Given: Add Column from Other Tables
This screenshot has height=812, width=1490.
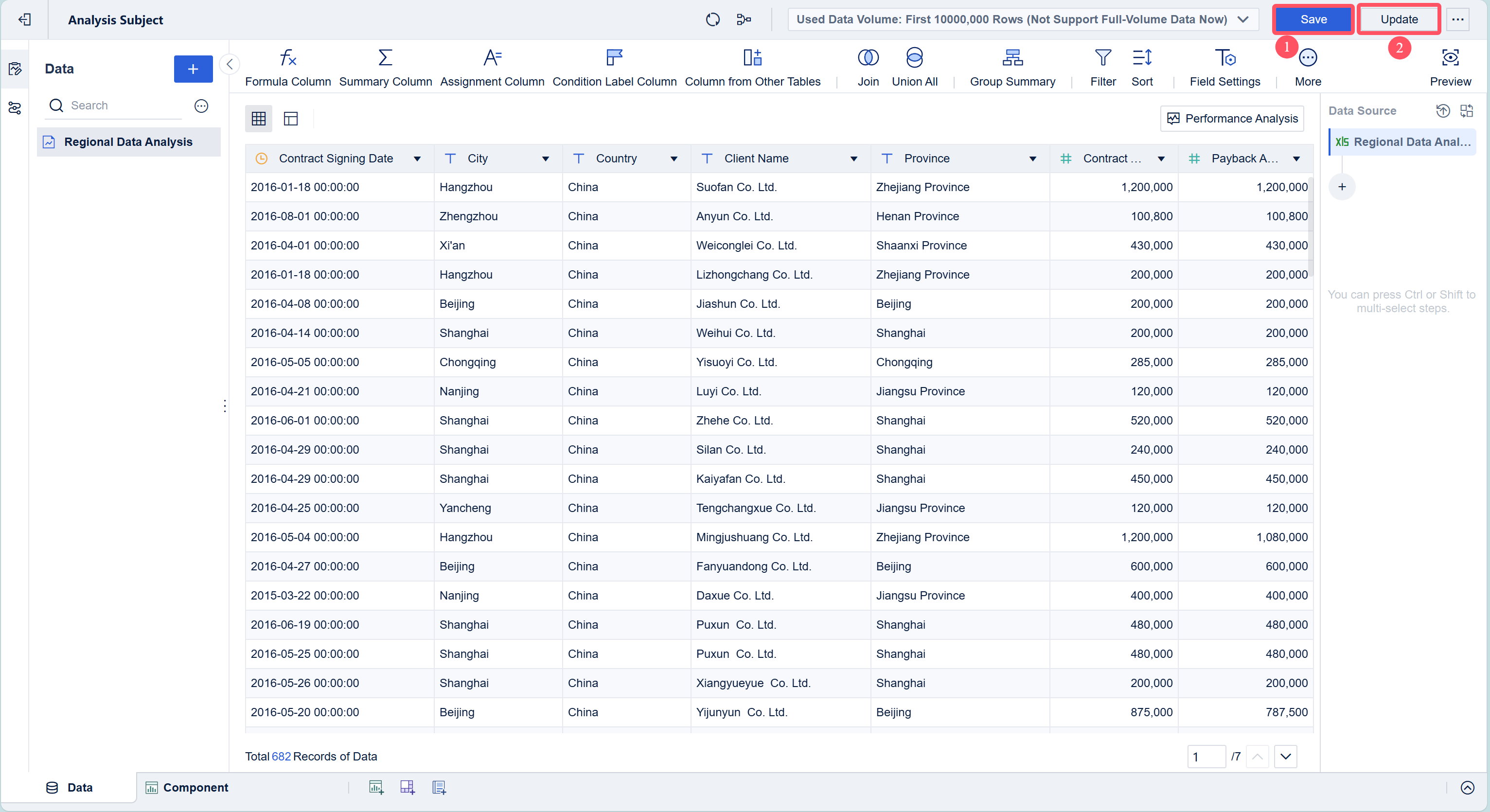Looking at the screenshot, I should coord(752,68).
